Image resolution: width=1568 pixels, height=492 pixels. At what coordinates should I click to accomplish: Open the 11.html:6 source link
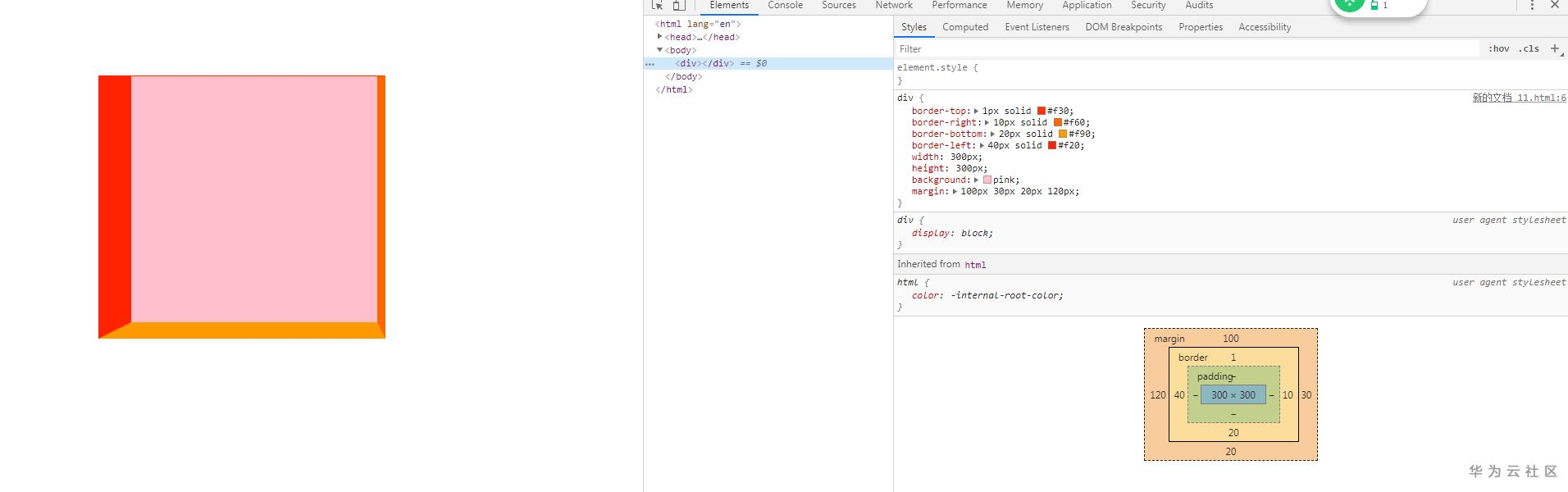1519,98
